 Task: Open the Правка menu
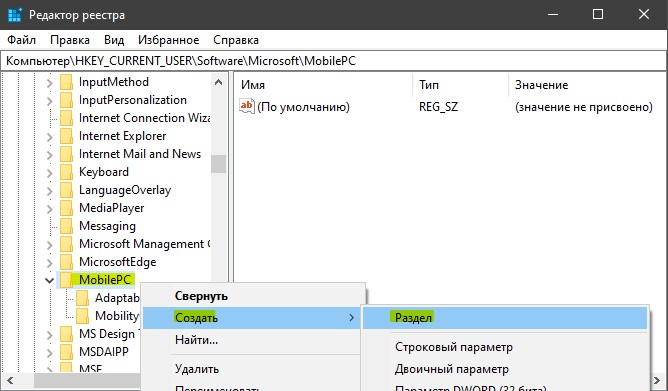pos(70,40)
